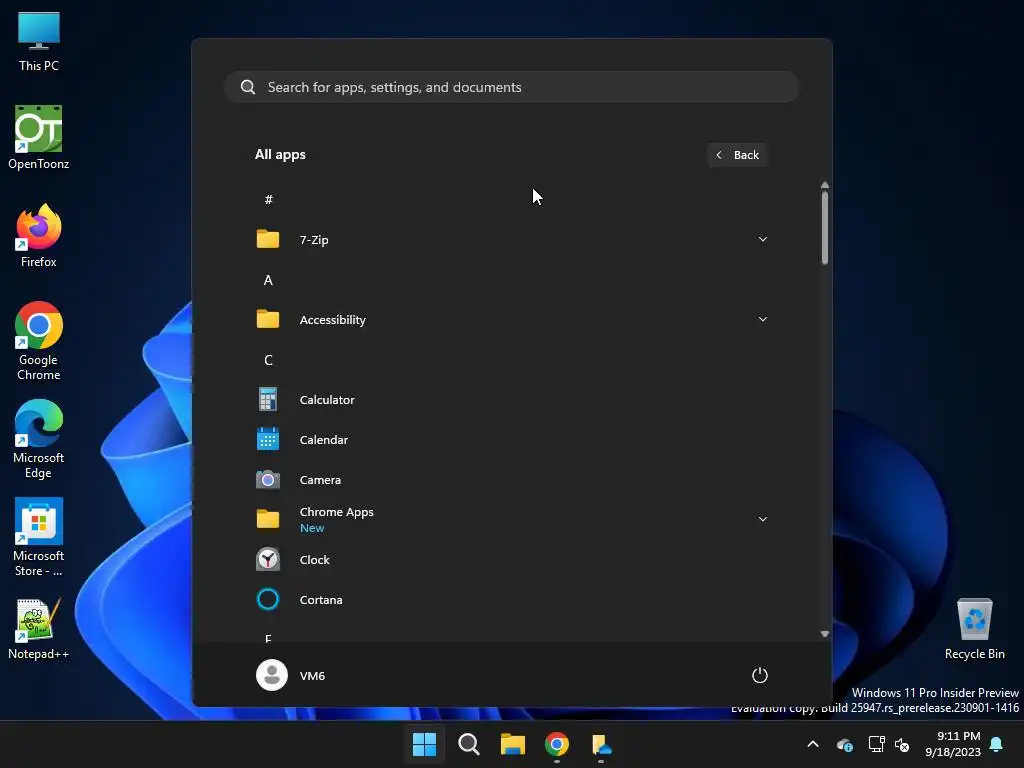
Task: Select the Microsoft Store desktop shortcut
Action: (x=39, y=537)
